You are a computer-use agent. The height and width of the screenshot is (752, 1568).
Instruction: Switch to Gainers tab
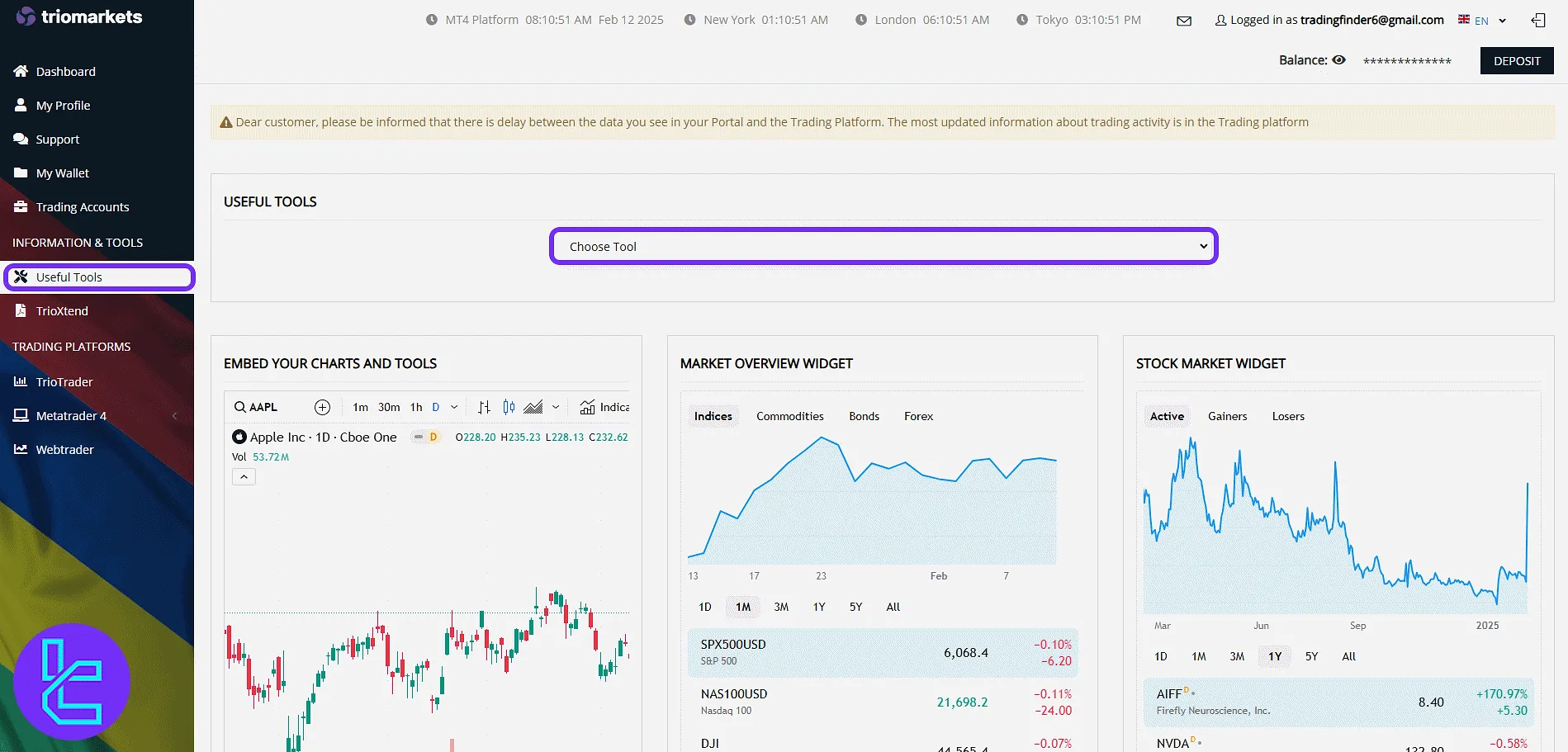pos(1227,416)
